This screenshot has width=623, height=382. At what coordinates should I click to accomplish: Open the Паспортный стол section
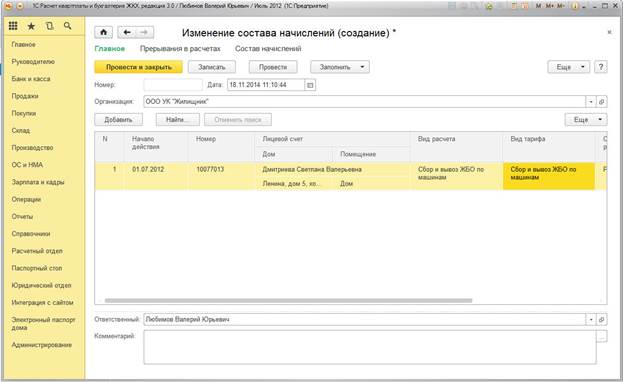pyautogui.click(x=37, y=268)
